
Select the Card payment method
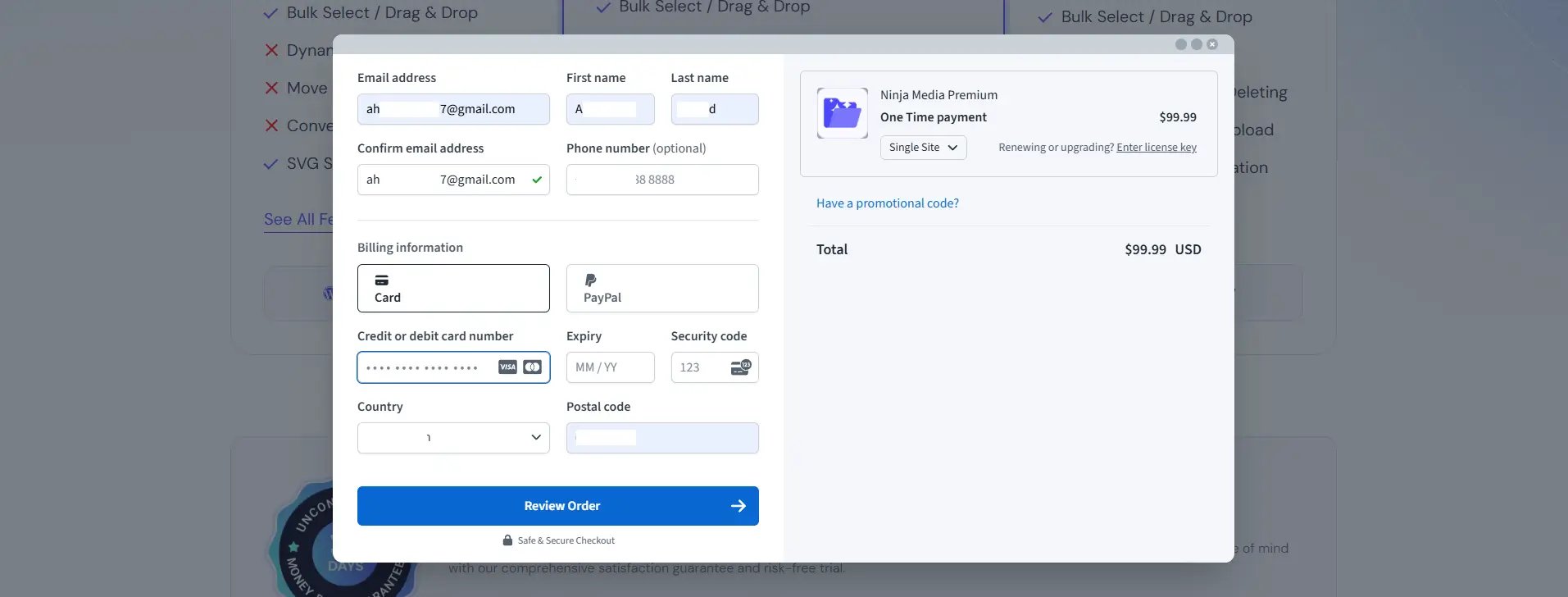click(453, 288)
